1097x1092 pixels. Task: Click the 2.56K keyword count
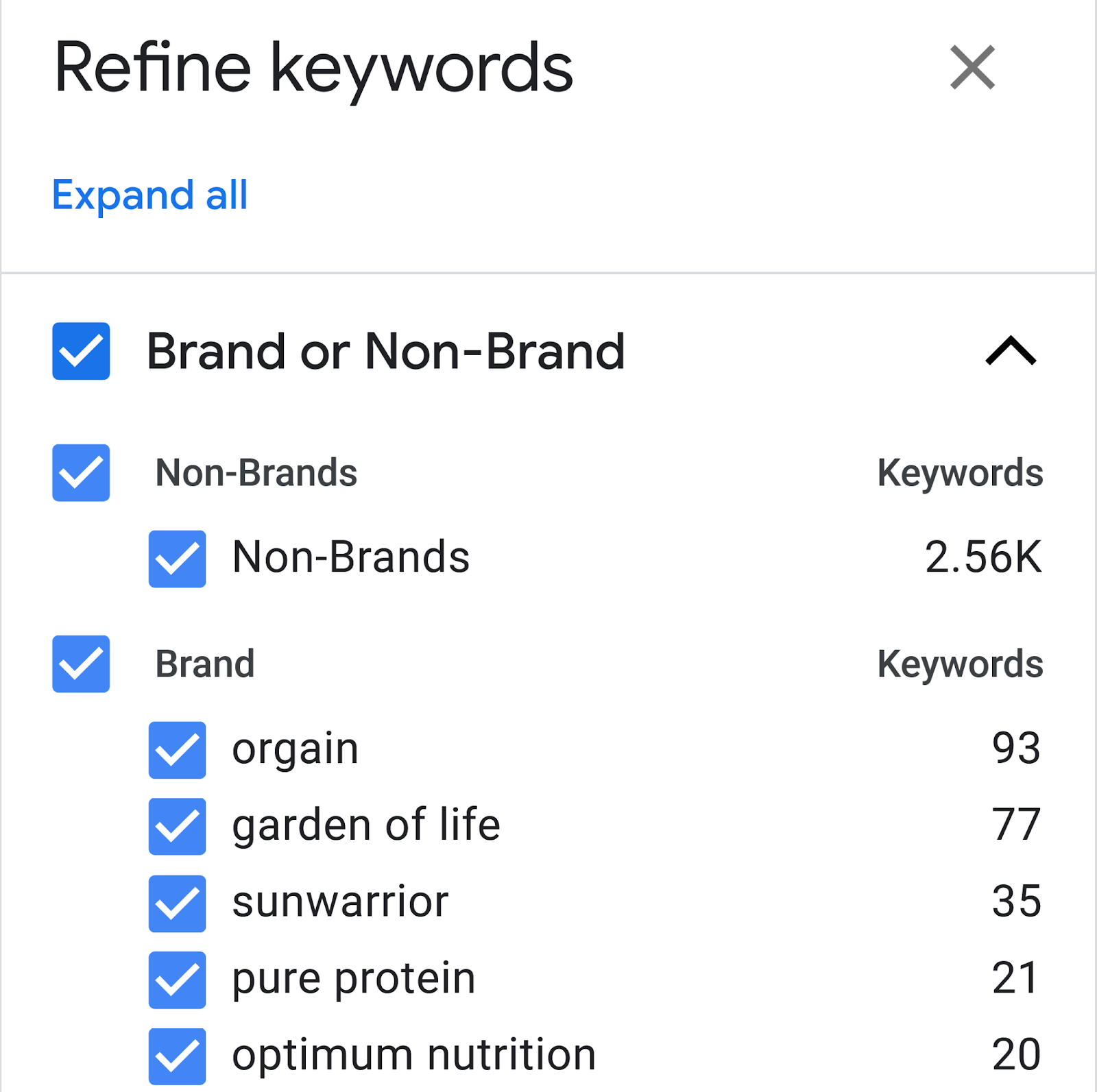[983, 557]
